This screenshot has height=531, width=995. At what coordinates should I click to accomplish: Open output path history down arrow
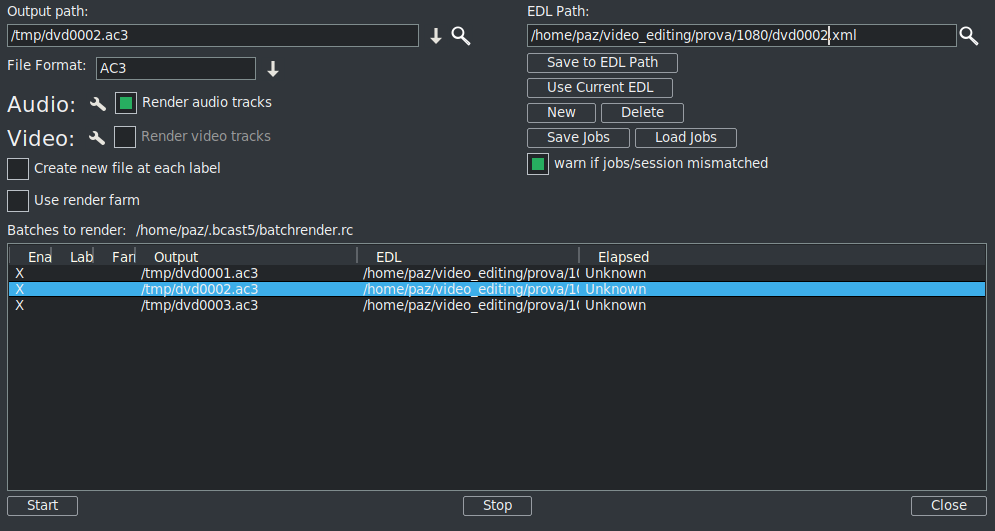pos(436,36)
